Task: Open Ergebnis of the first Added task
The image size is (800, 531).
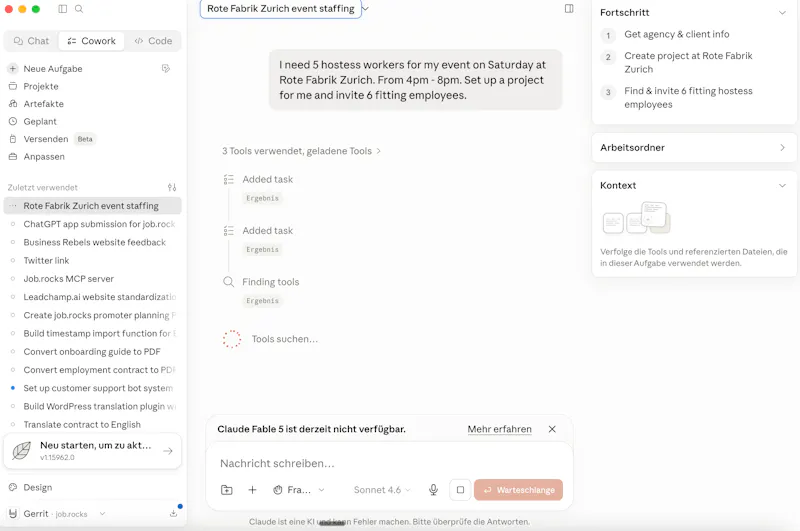Action: pos(262,198)
